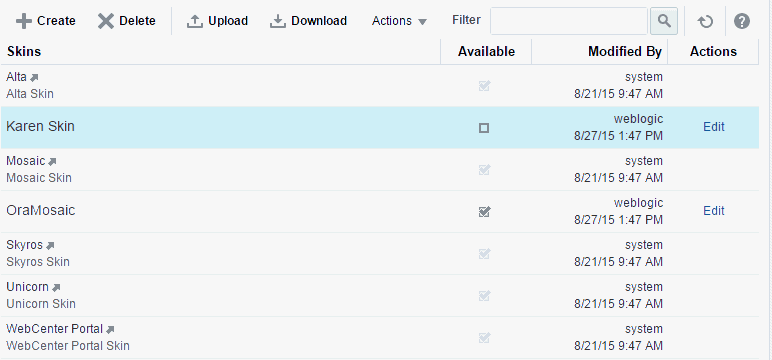Screen dimensions: 772x360
Task: Click the Filter search magnifier icon
Action: coord(664,21)
